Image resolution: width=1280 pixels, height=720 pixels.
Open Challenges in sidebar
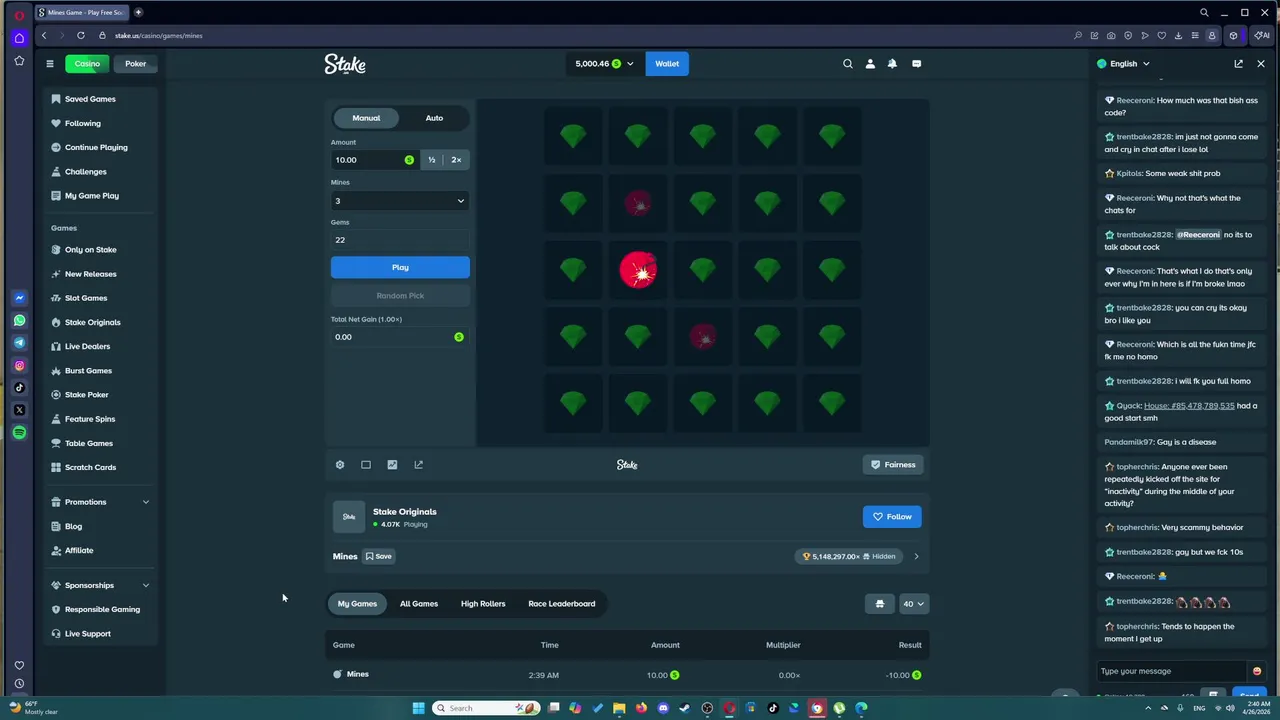(85, 172)
